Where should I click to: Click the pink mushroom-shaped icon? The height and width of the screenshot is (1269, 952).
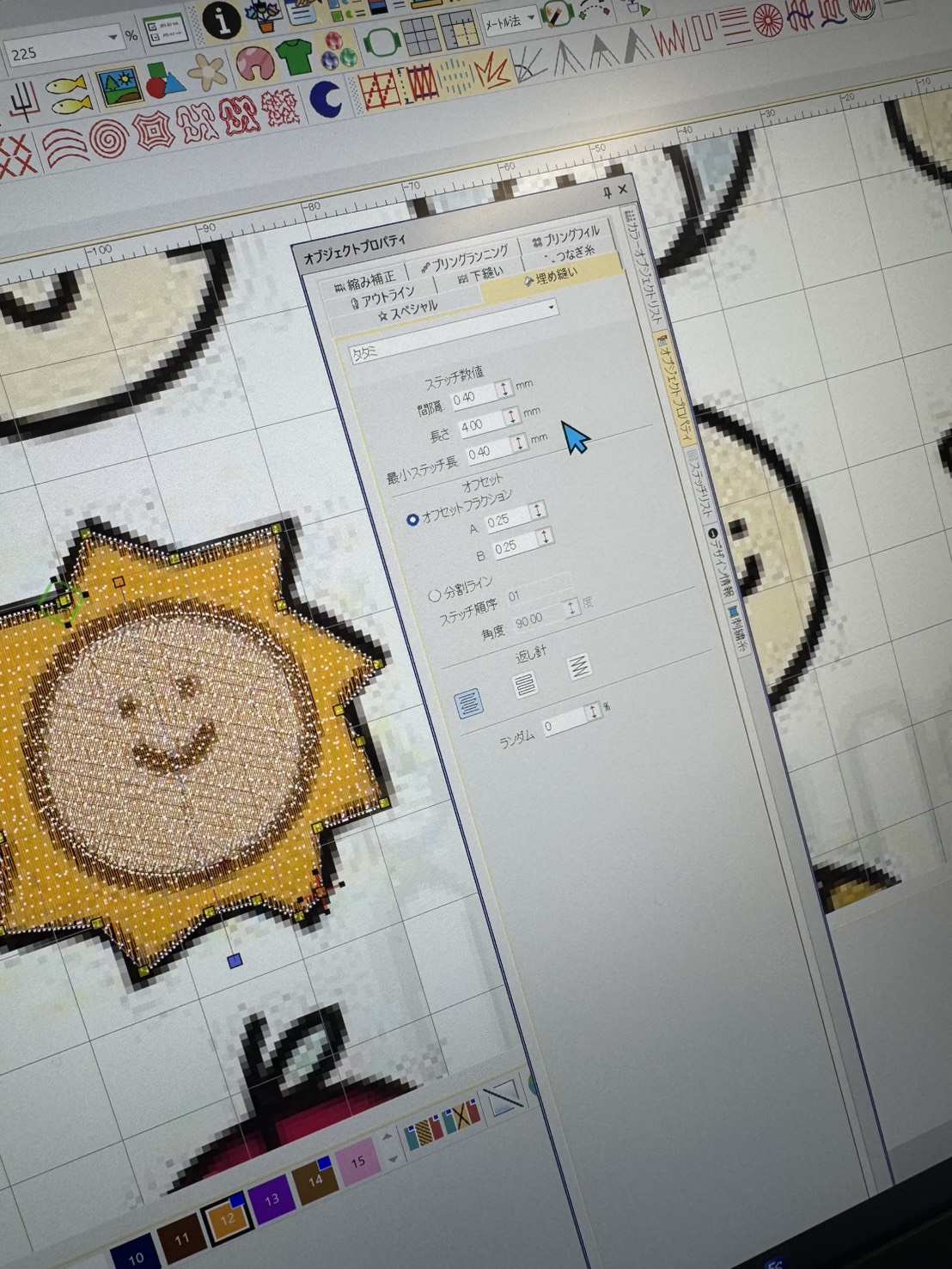point(253,63)
